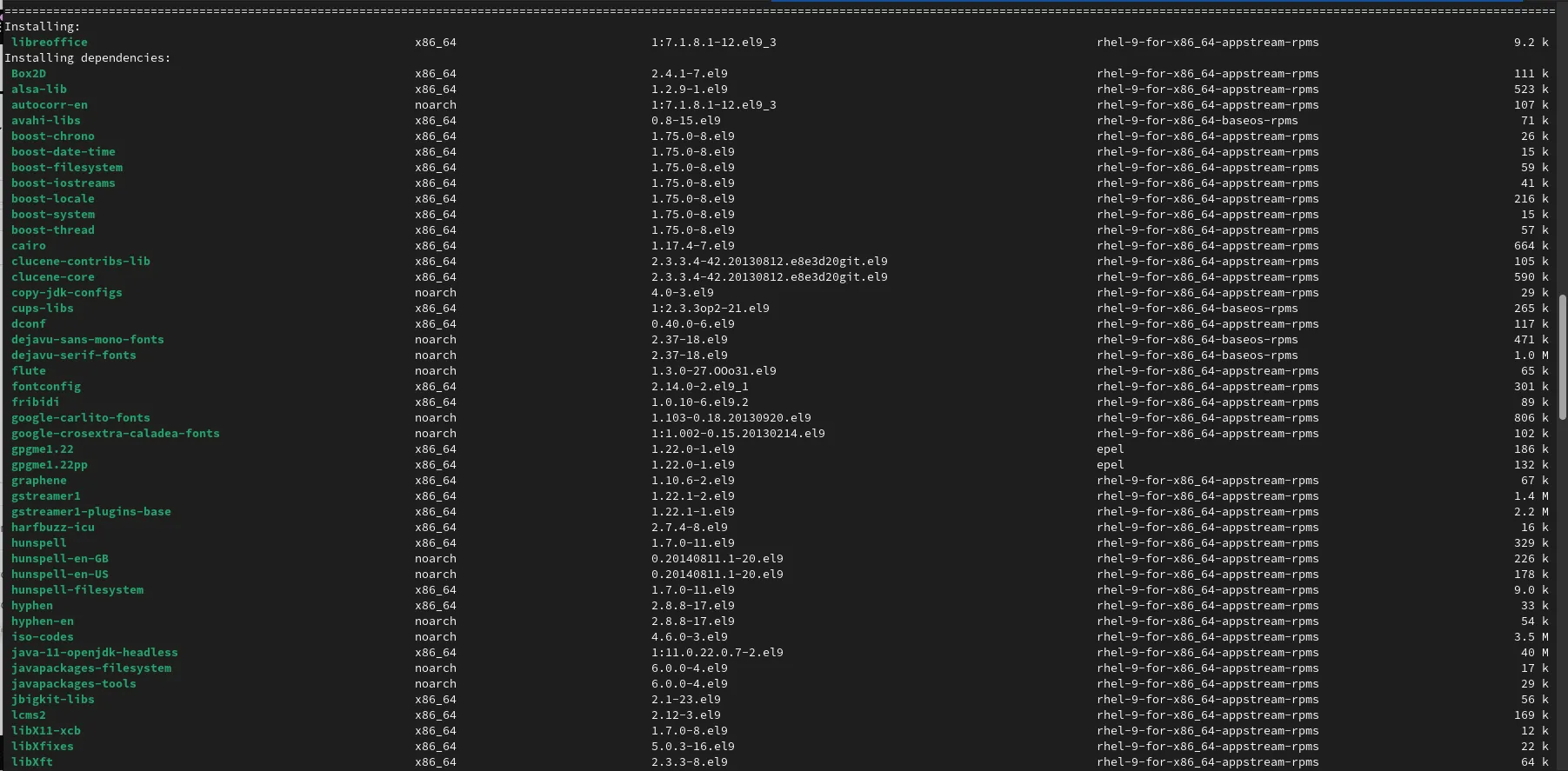Image resolution: width=1568 pixels, height=771 pixels.
Task: Select lcms2 package name
Action: coord(29,715)
